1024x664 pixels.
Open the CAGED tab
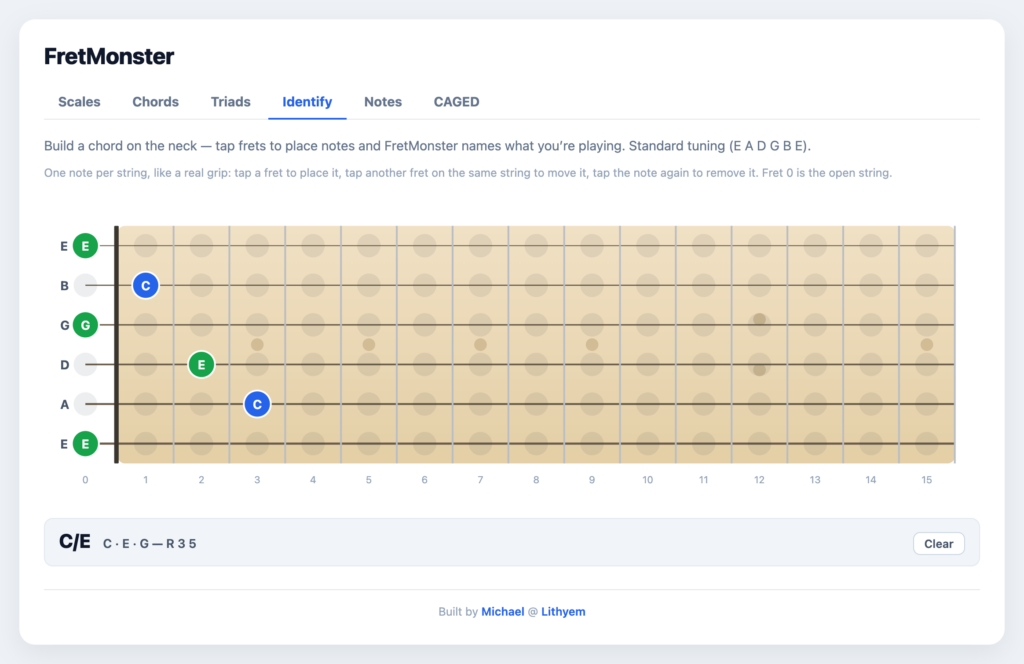[456, 102]
